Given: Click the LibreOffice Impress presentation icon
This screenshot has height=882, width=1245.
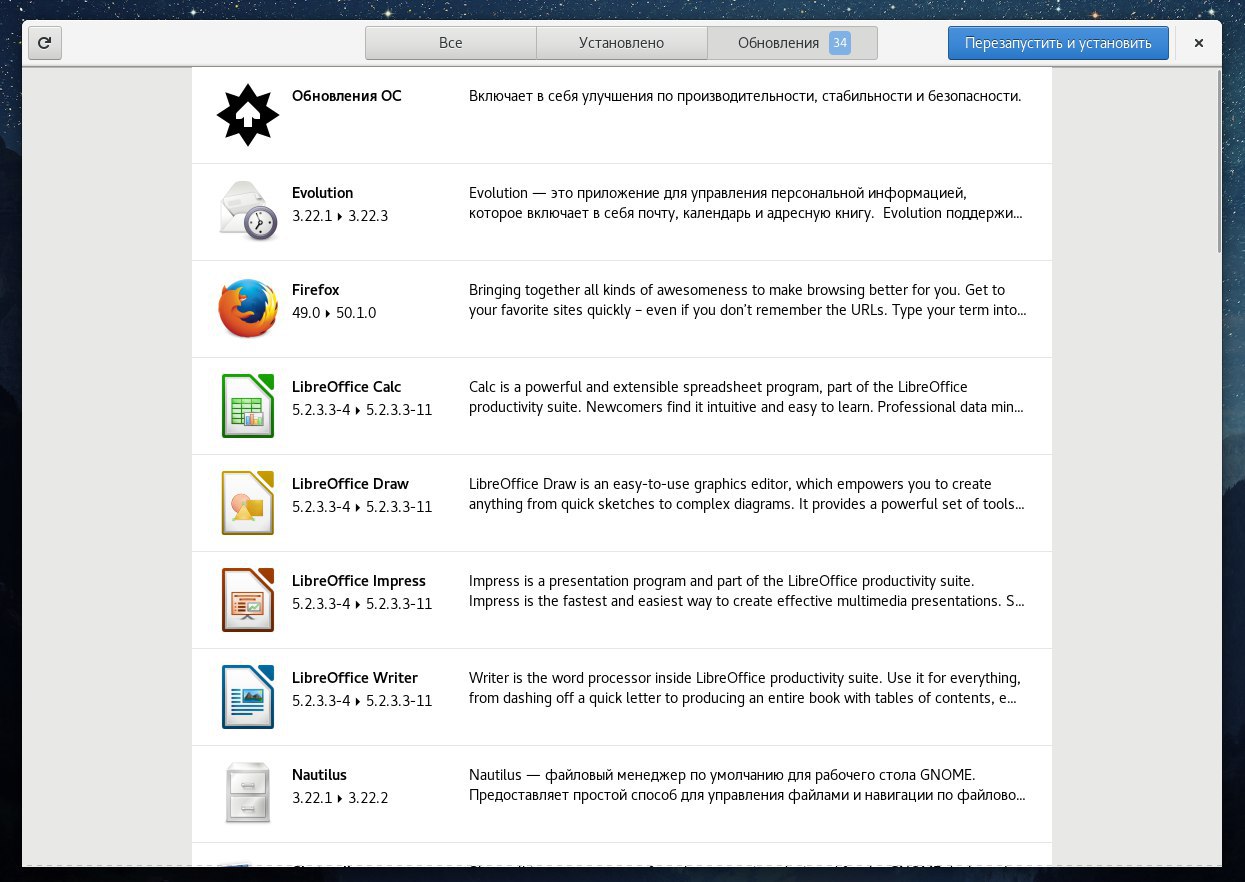Looking at the screenshot, I should point(248,599).
